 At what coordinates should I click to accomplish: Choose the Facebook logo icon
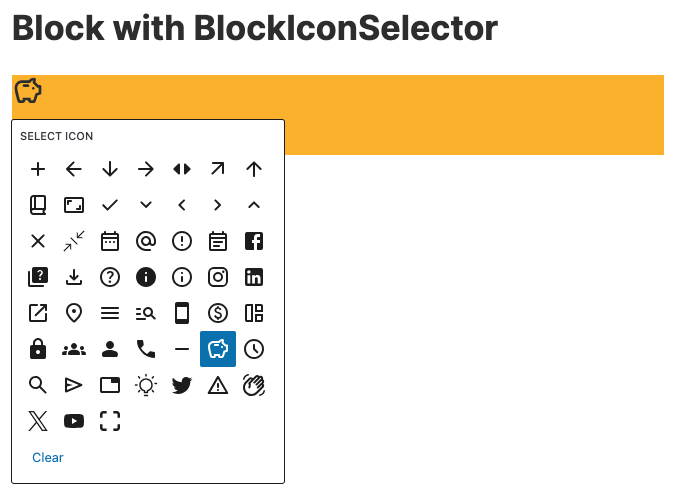coord(254,241)
